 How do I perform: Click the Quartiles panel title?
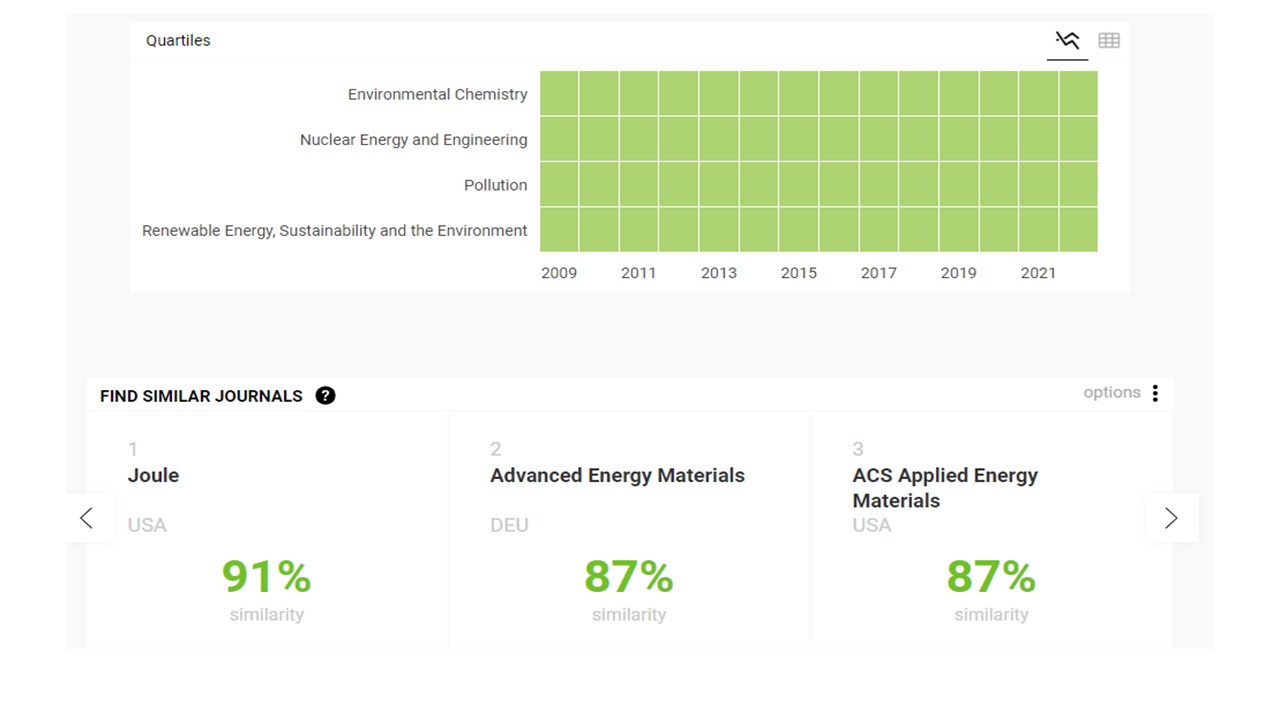(x=178, y=41)
